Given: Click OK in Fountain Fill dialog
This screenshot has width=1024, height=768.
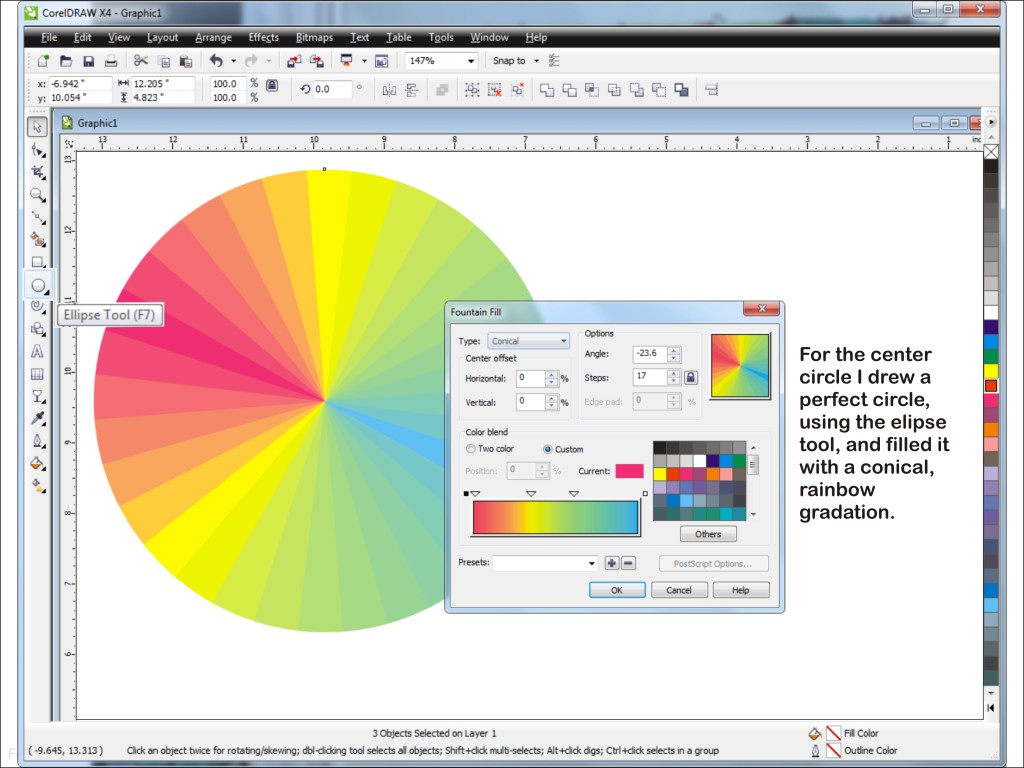Looking at the screenshot, I should click(x=616, y=590).
